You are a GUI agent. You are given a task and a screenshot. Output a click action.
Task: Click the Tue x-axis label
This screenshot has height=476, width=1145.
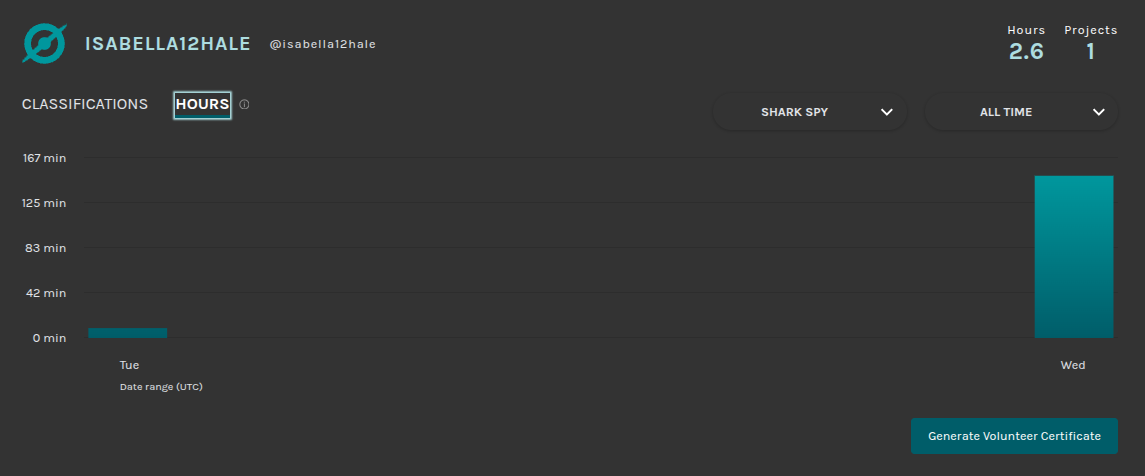(129, 365)
